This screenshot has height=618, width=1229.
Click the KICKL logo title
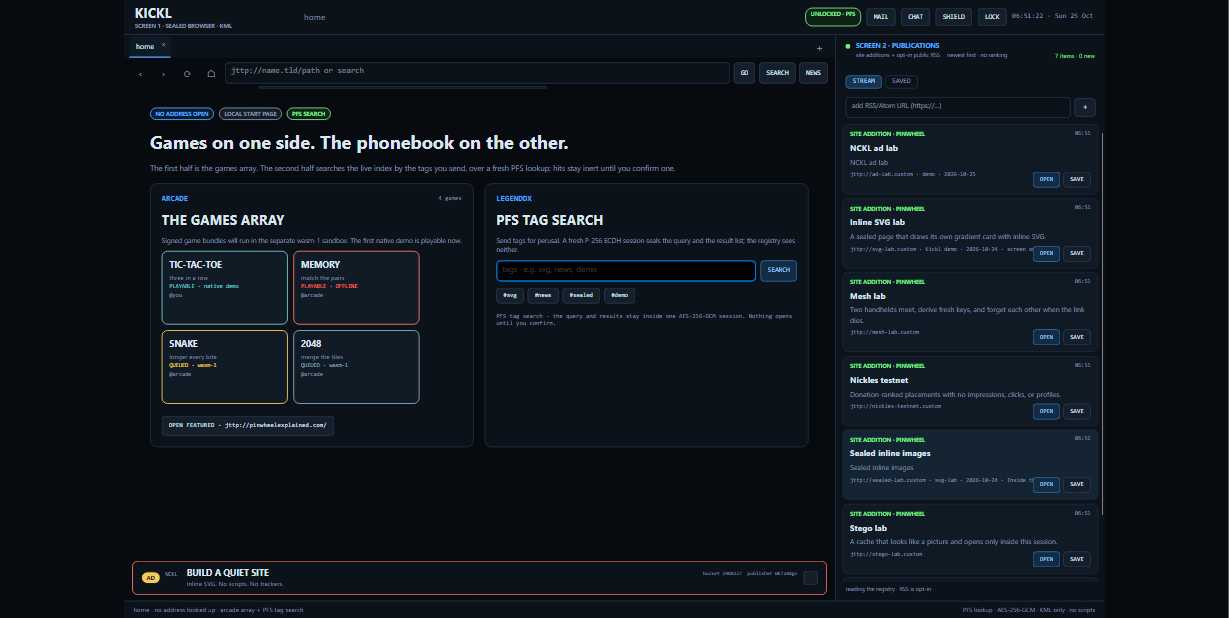153,13
